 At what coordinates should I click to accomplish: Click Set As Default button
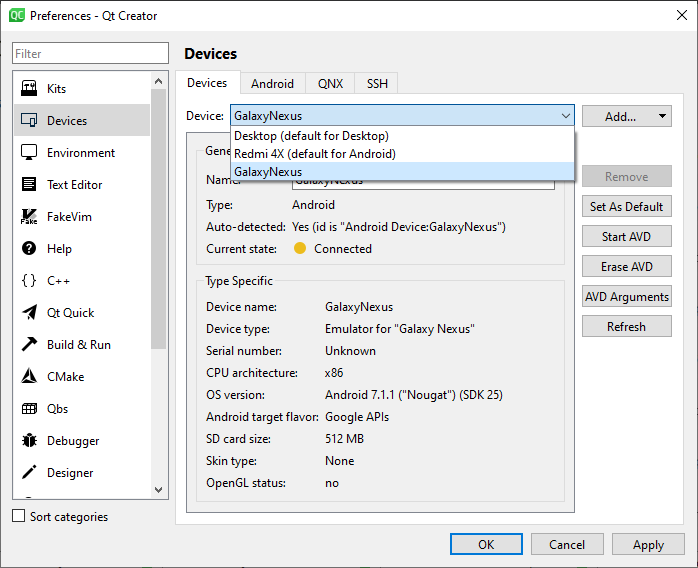(626, 207)
